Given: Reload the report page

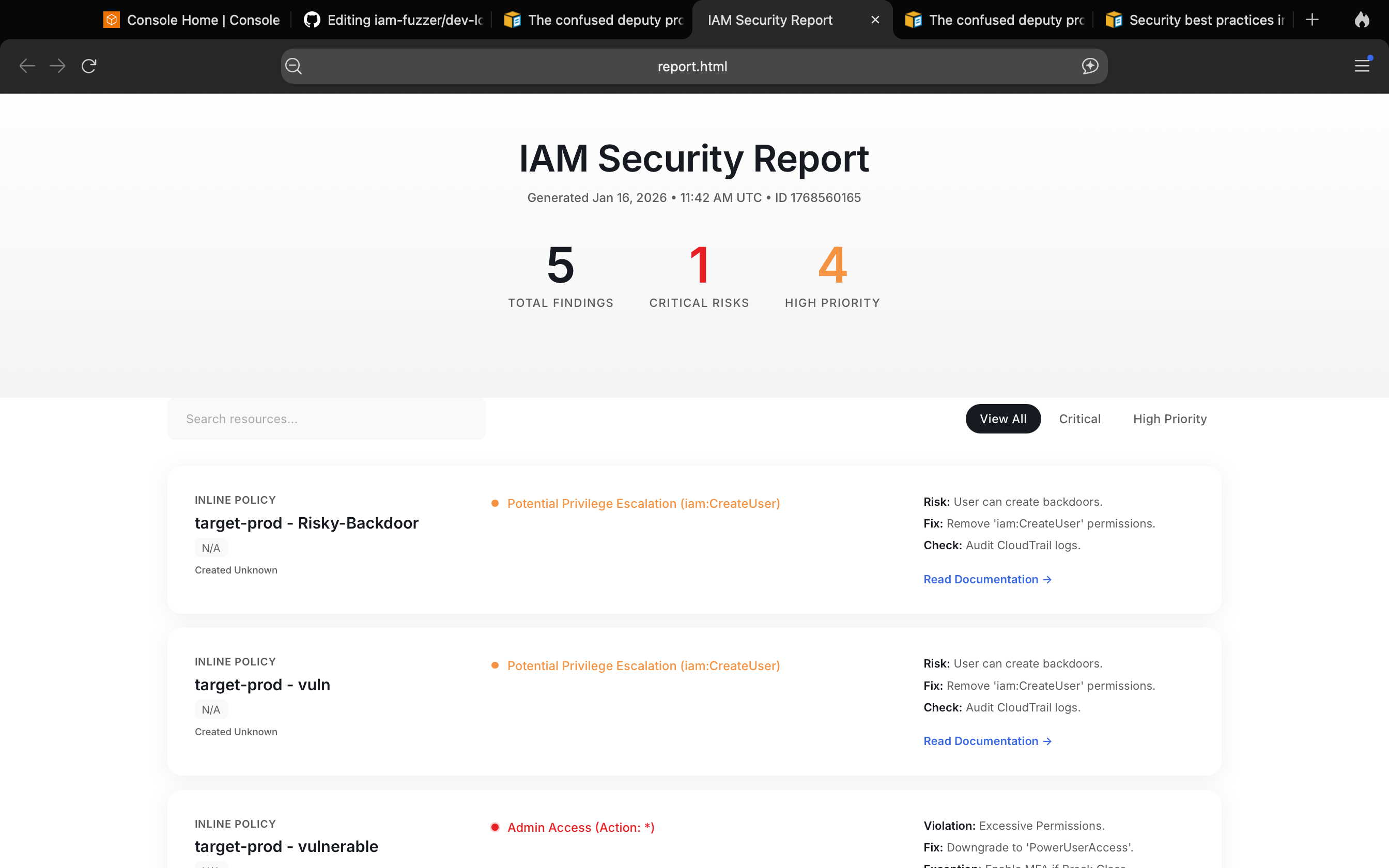Looking at the screenshot, I should (89, 66).
